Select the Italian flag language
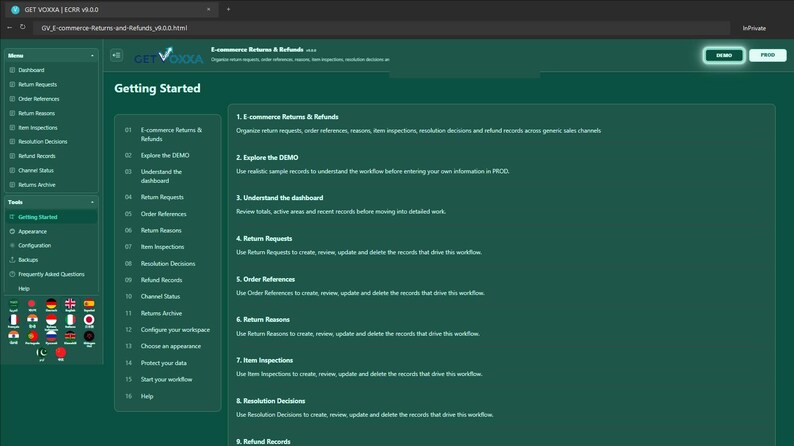794x446 pixels. tap(70, 320)
